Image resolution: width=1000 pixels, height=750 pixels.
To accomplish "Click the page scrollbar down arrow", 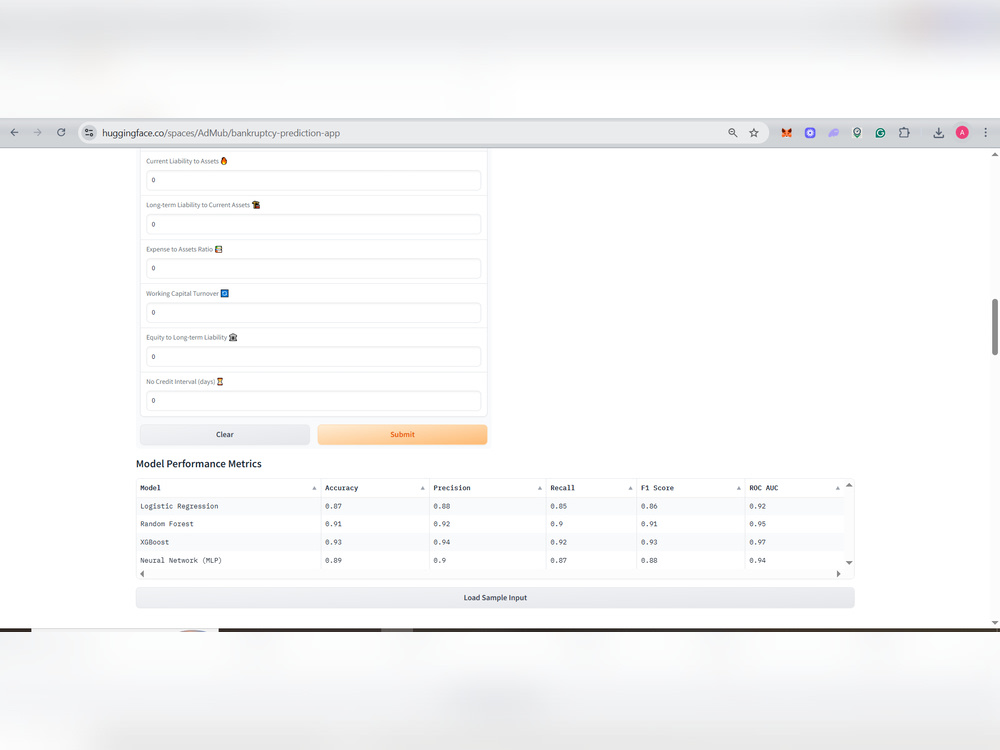I will [x=994, y=622].
